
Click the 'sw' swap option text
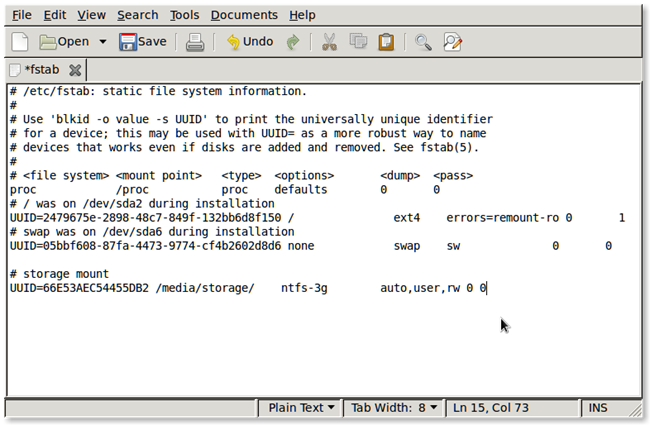(x=453, y=246)
